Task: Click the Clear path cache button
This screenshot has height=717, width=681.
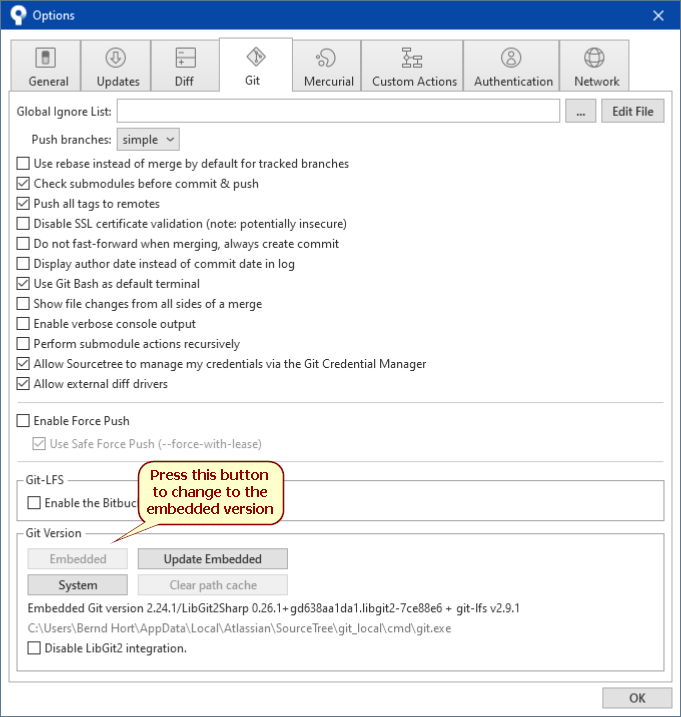Action: coord(213,585)
